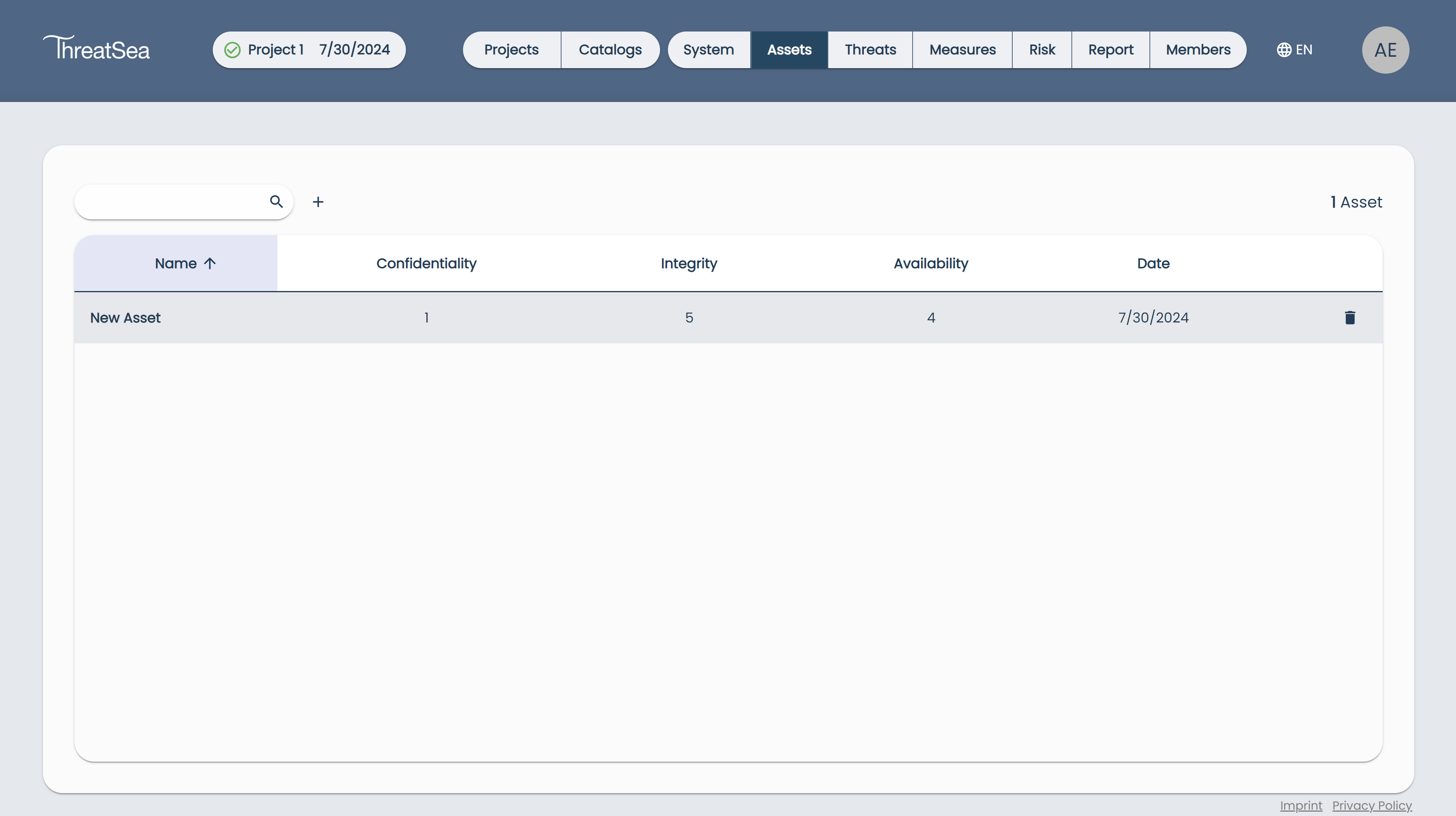The image size is (1456, 816).
Task: Open the EN language selector
Action: [1304, 49]
